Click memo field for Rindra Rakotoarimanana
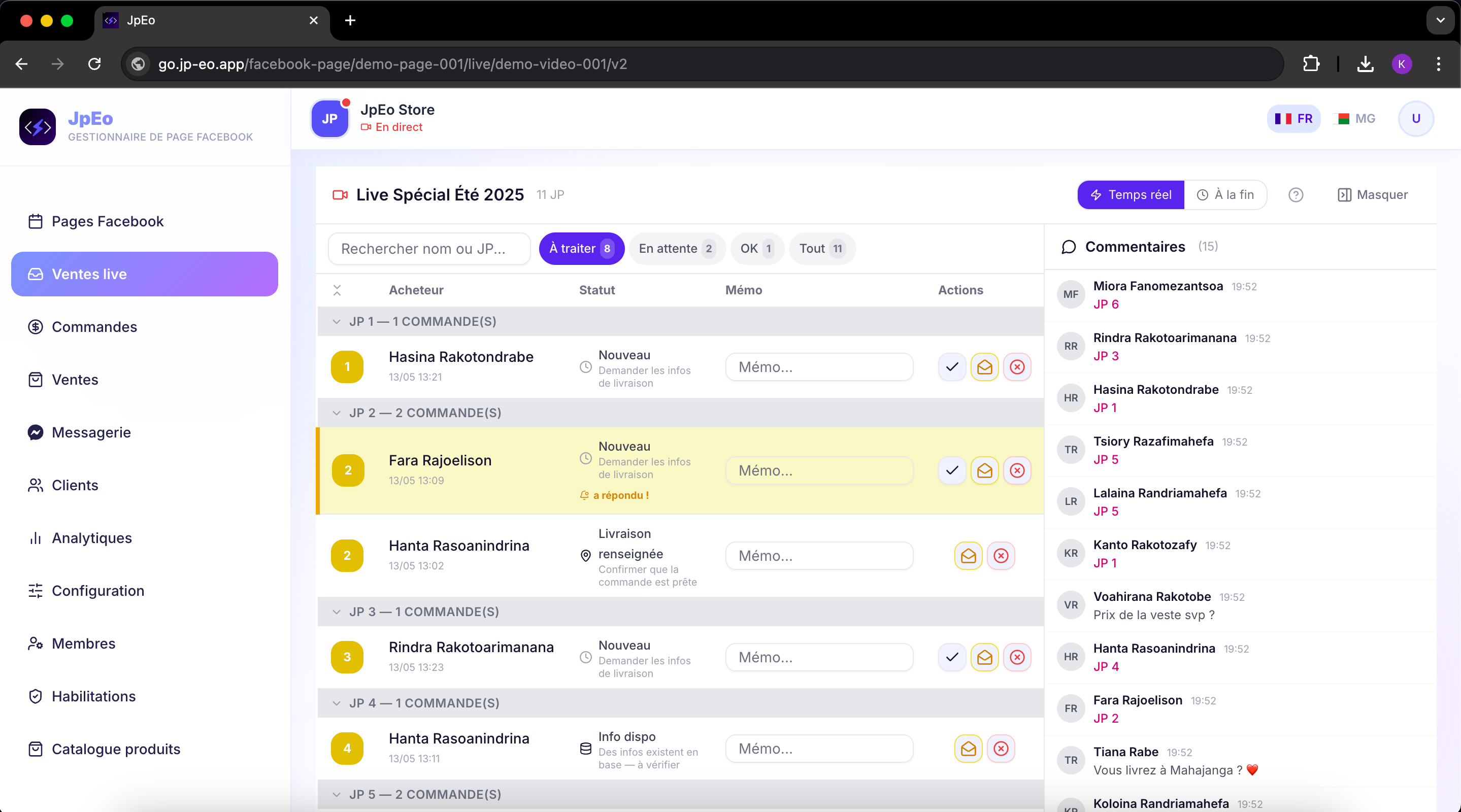1461x812 pixels. pyautogui.click(x=819, y=657)
